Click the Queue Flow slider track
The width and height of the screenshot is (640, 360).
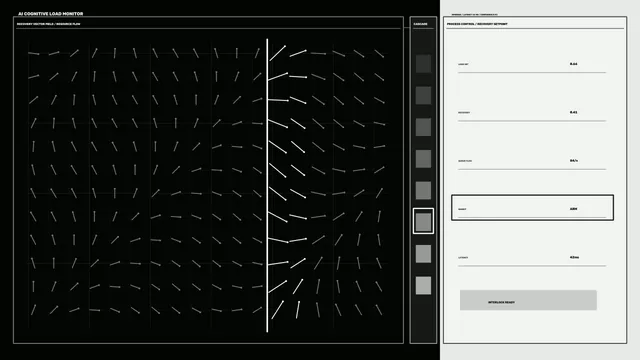532,169
